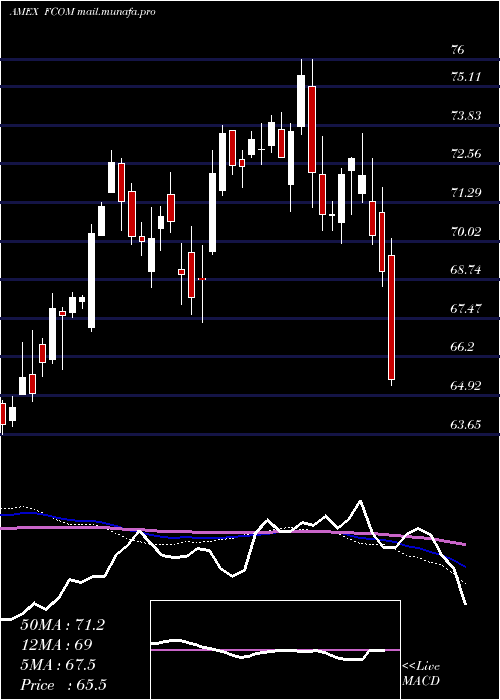Image resolution: width=500 pixels, height=700 pixels.
Task: Click the Live MACD inset chart
Action: [275, 650]
